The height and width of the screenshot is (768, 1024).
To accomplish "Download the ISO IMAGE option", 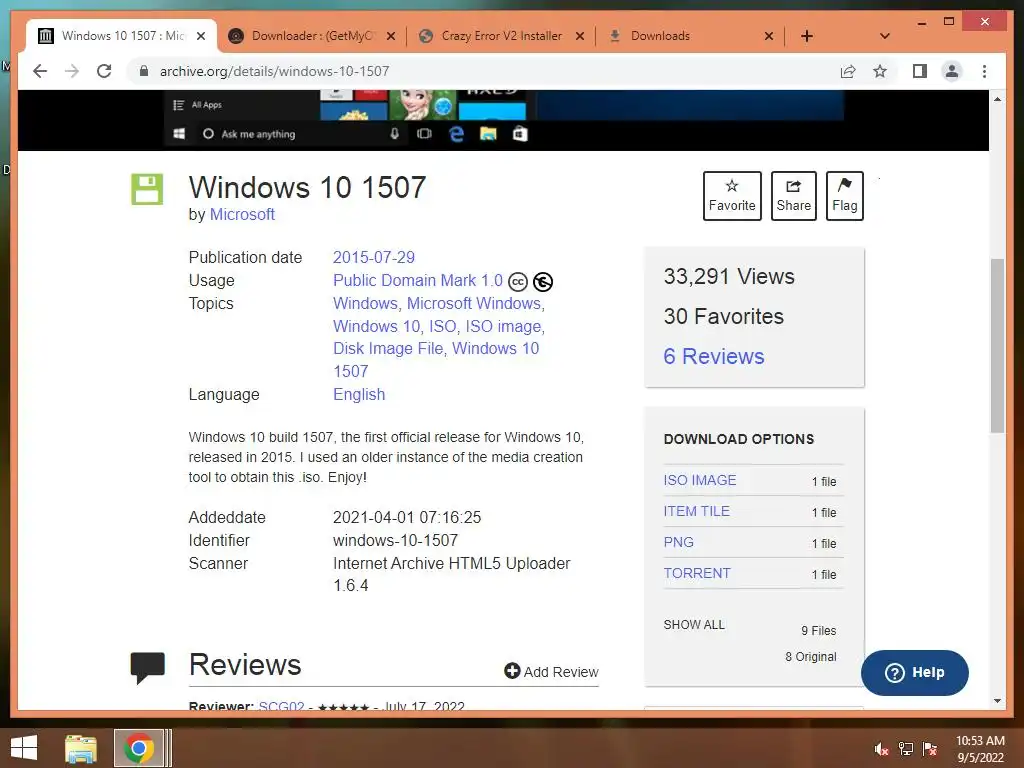I will pos(699,480).
